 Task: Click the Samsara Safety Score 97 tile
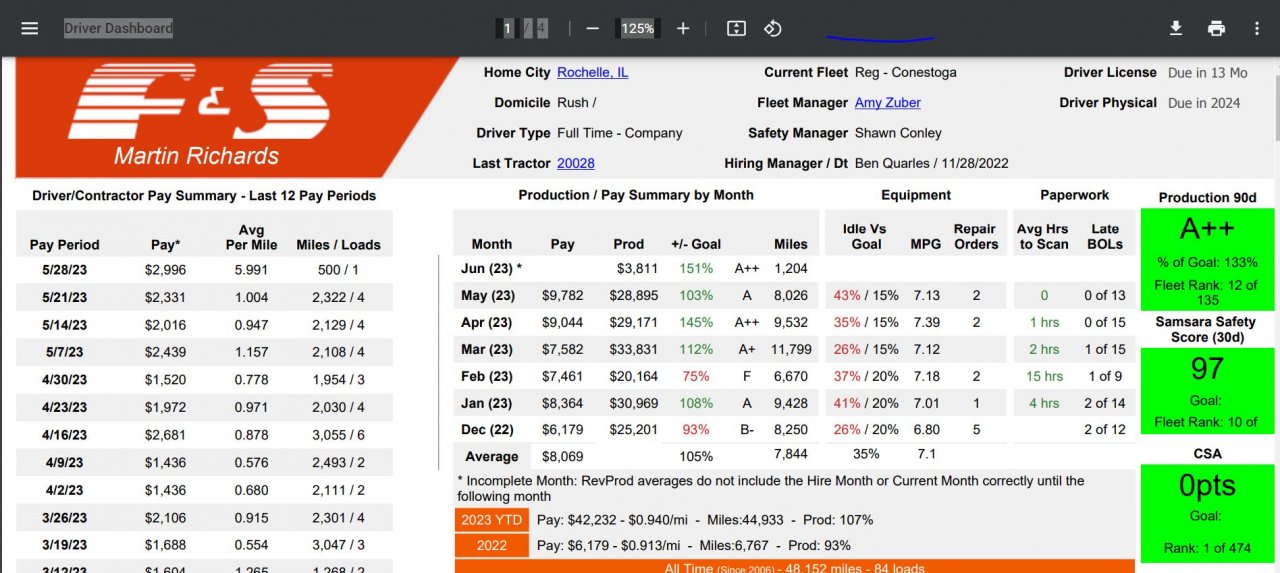coord(1207,390)
